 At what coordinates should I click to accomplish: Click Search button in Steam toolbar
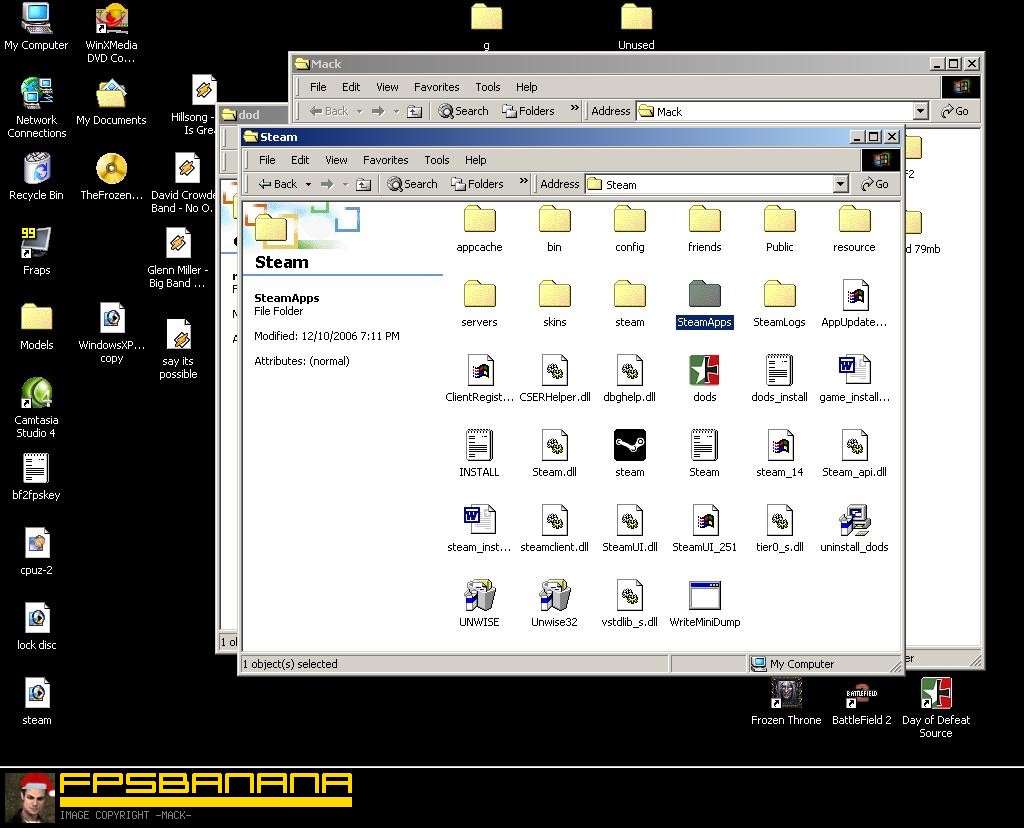[x=413, y=184]
